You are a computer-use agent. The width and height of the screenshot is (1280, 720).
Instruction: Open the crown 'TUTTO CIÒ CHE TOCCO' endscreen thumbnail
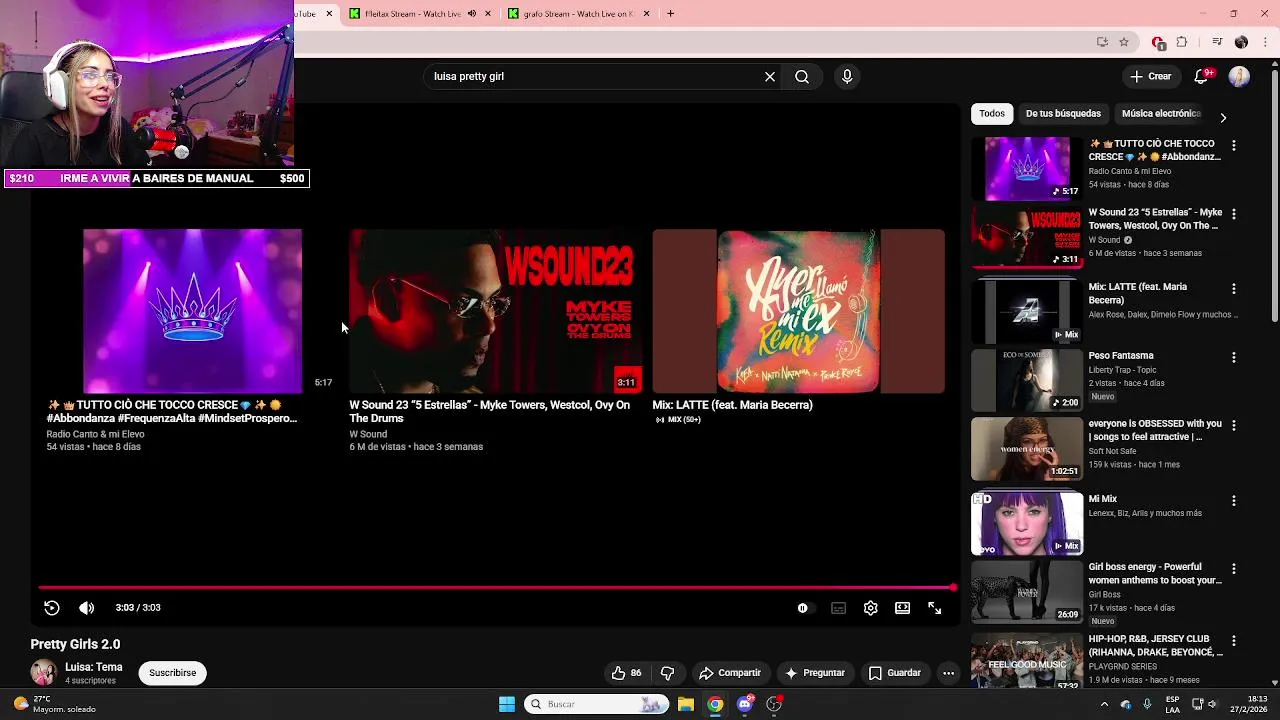[192, 311]
